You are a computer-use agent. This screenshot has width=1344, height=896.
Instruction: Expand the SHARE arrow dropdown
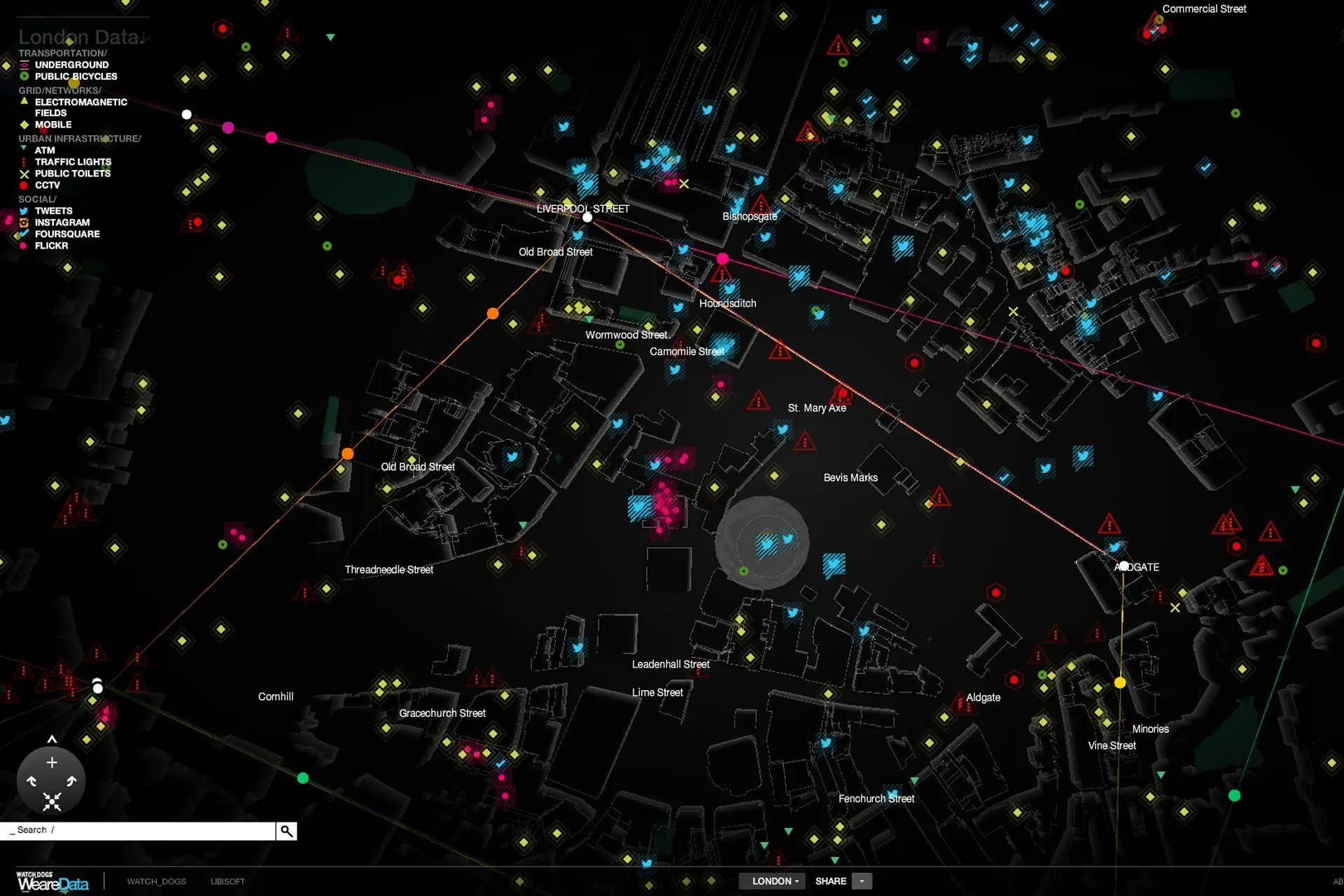pos(862,881)
